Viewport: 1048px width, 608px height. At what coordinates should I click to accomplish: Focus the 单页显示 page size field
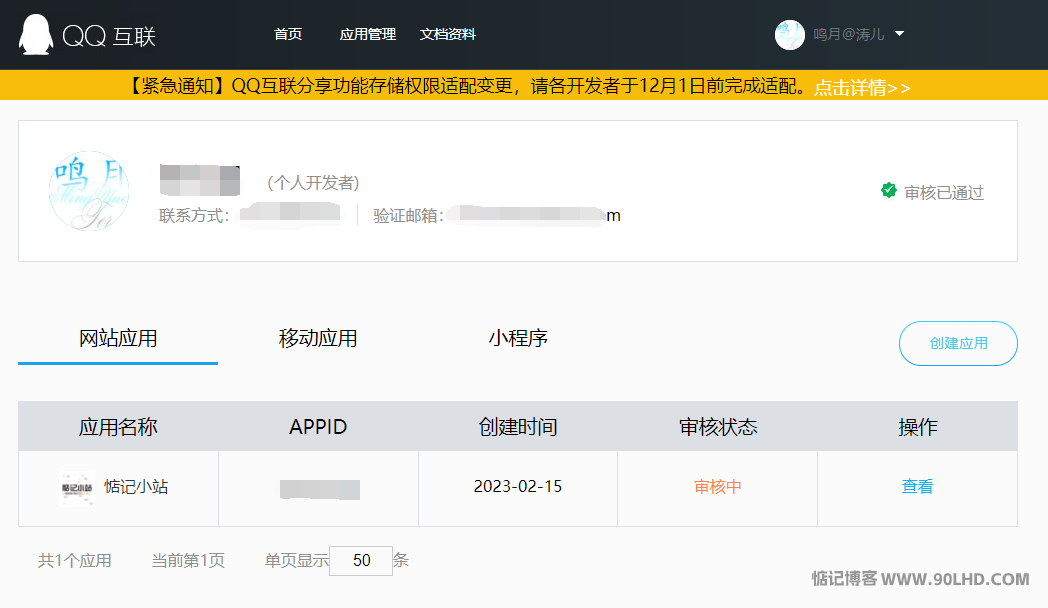361,561
